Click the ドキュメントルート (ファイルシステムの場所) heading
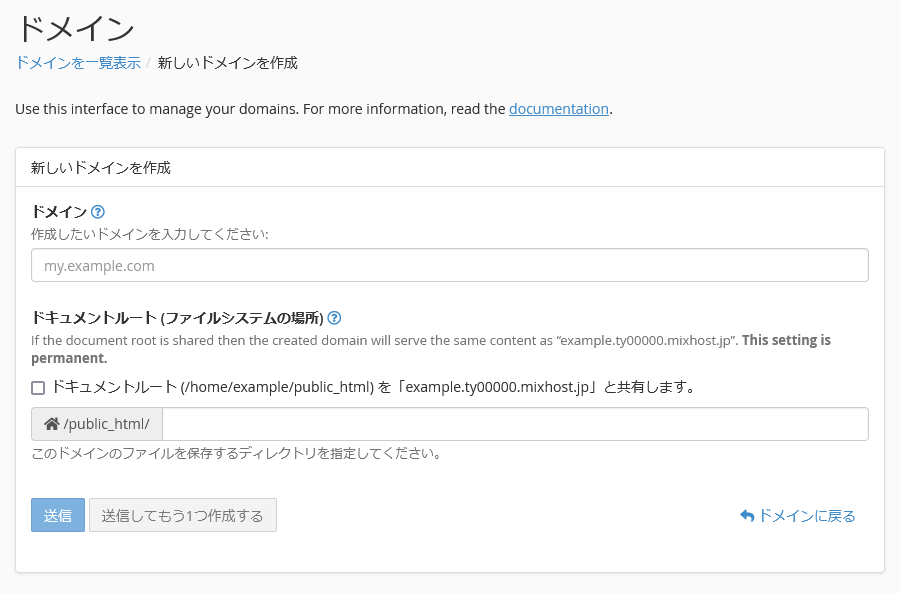The image size is (900, 593). click(x=177, y=318)
